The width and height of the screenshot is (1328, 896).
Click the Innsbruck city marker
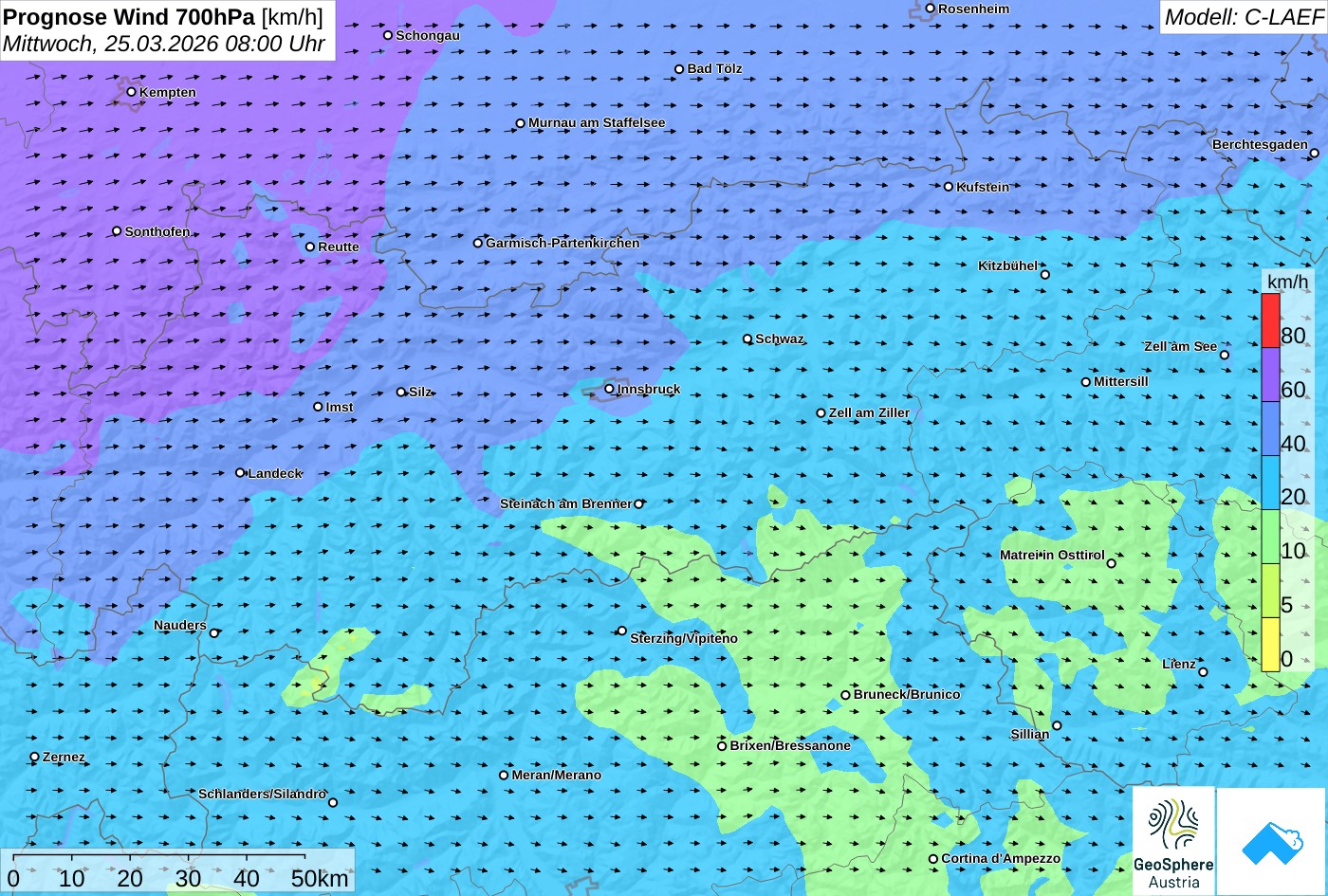609,389
